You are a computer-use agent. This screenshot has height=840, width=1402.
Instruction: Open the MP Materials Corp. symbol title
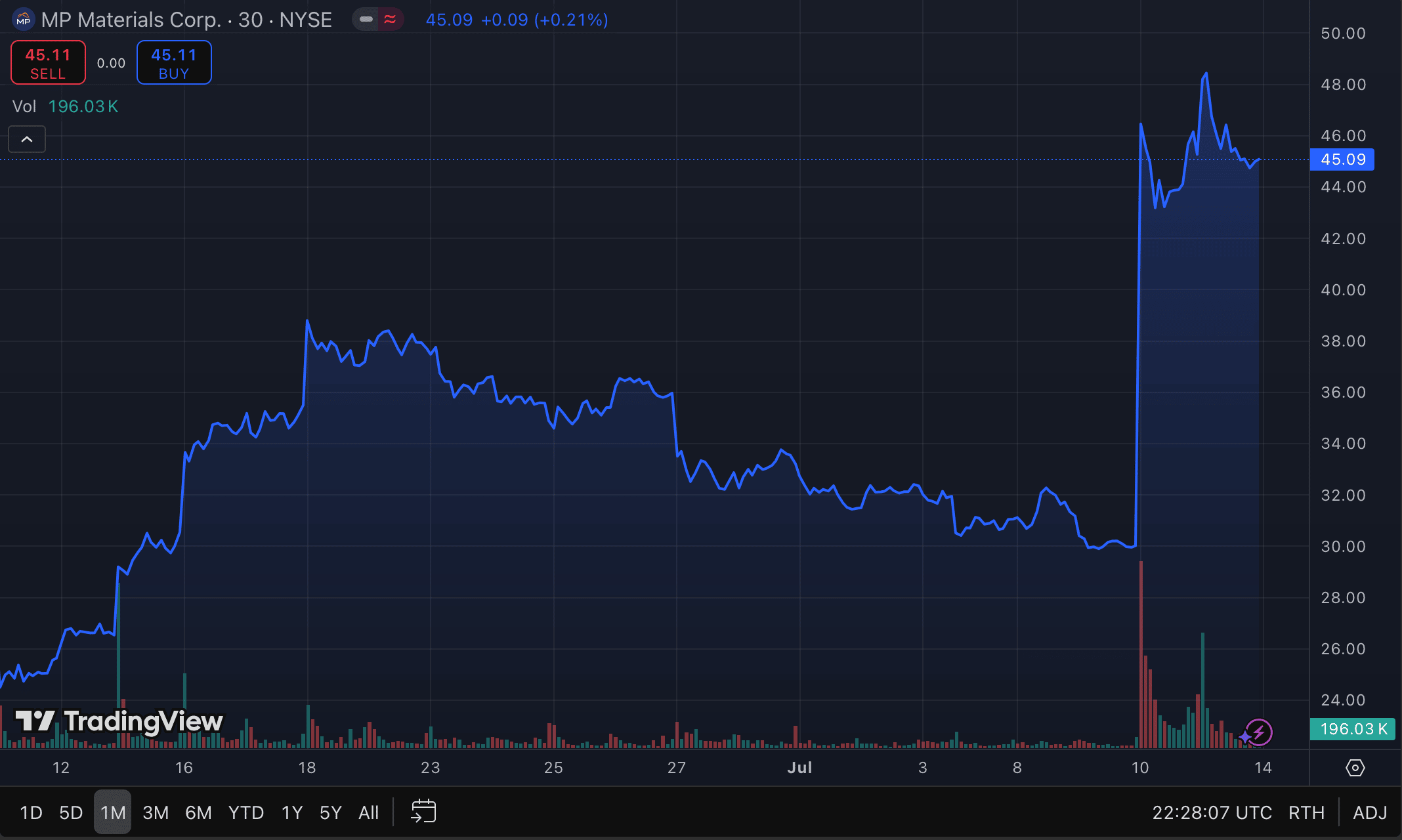click(x=186, y=20)
